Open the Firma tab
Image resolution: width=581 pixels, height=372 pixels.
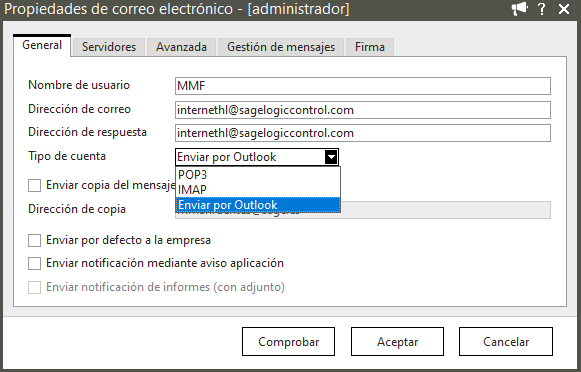(370, 47)
